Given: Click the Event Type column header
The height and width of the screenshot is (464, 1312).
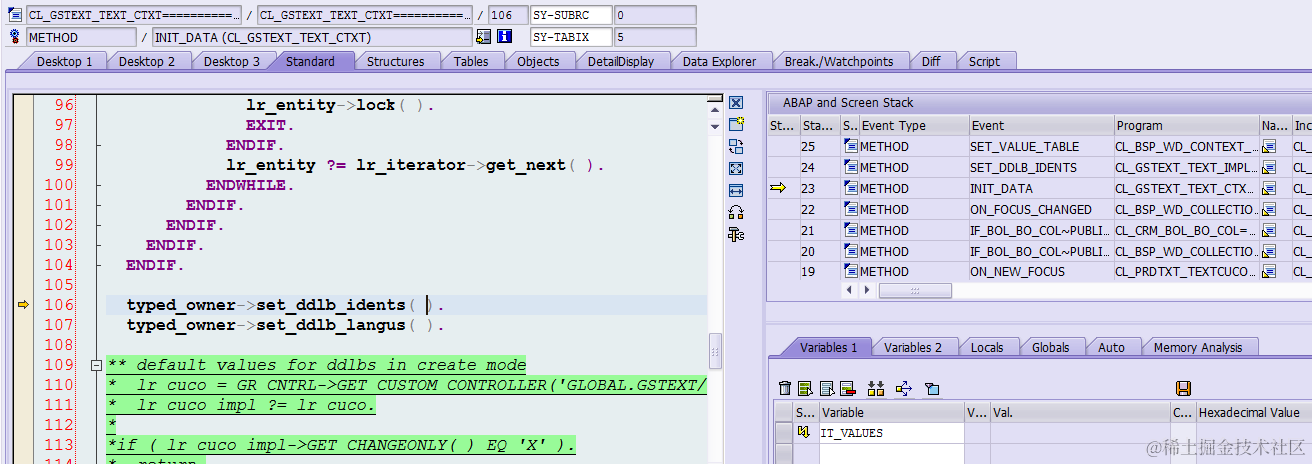Looking at the screenshot, I should [x=914, y=125].
